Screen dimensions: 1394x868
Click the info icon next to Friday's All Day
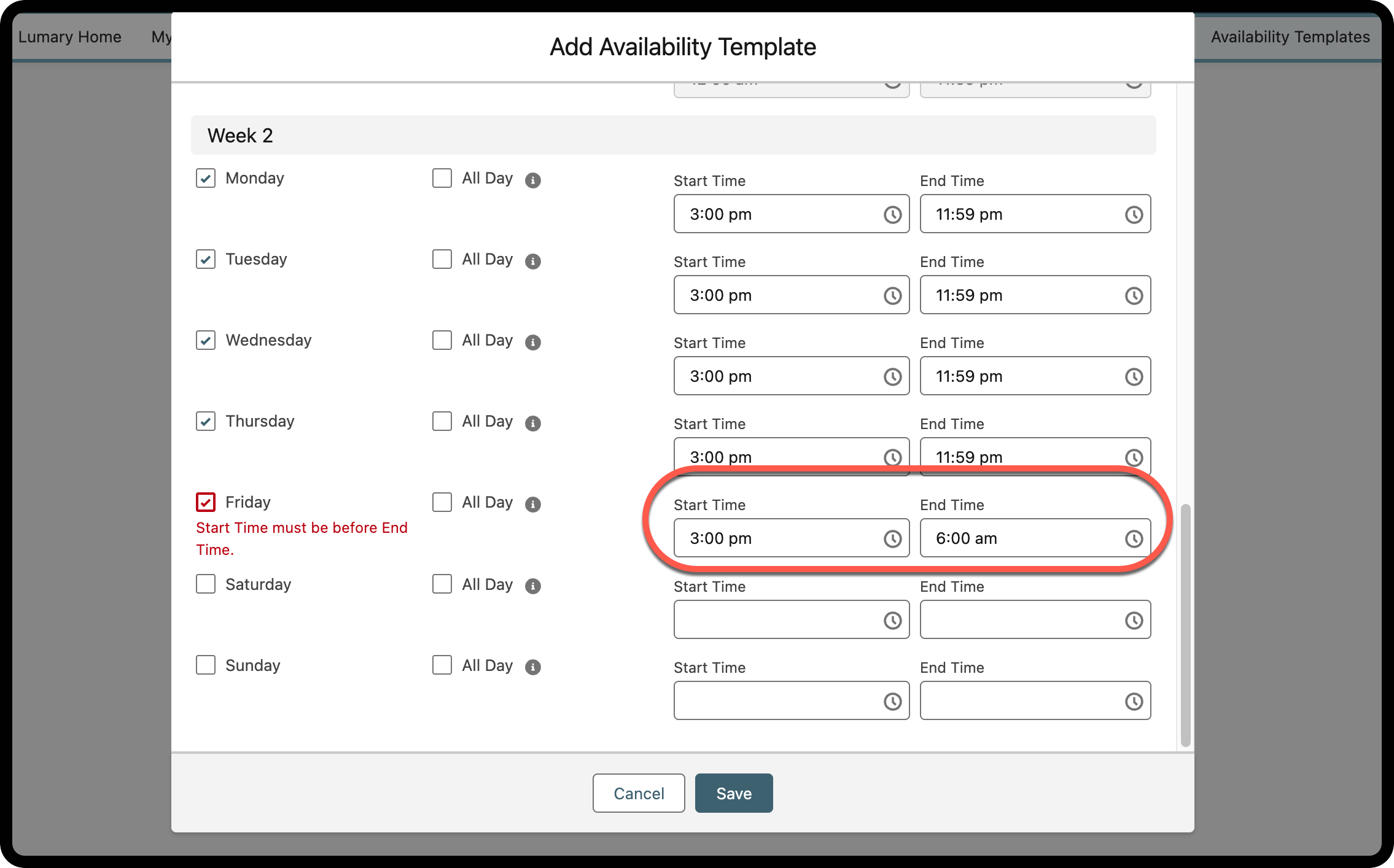pyautogui.click(x=533, y=503)
